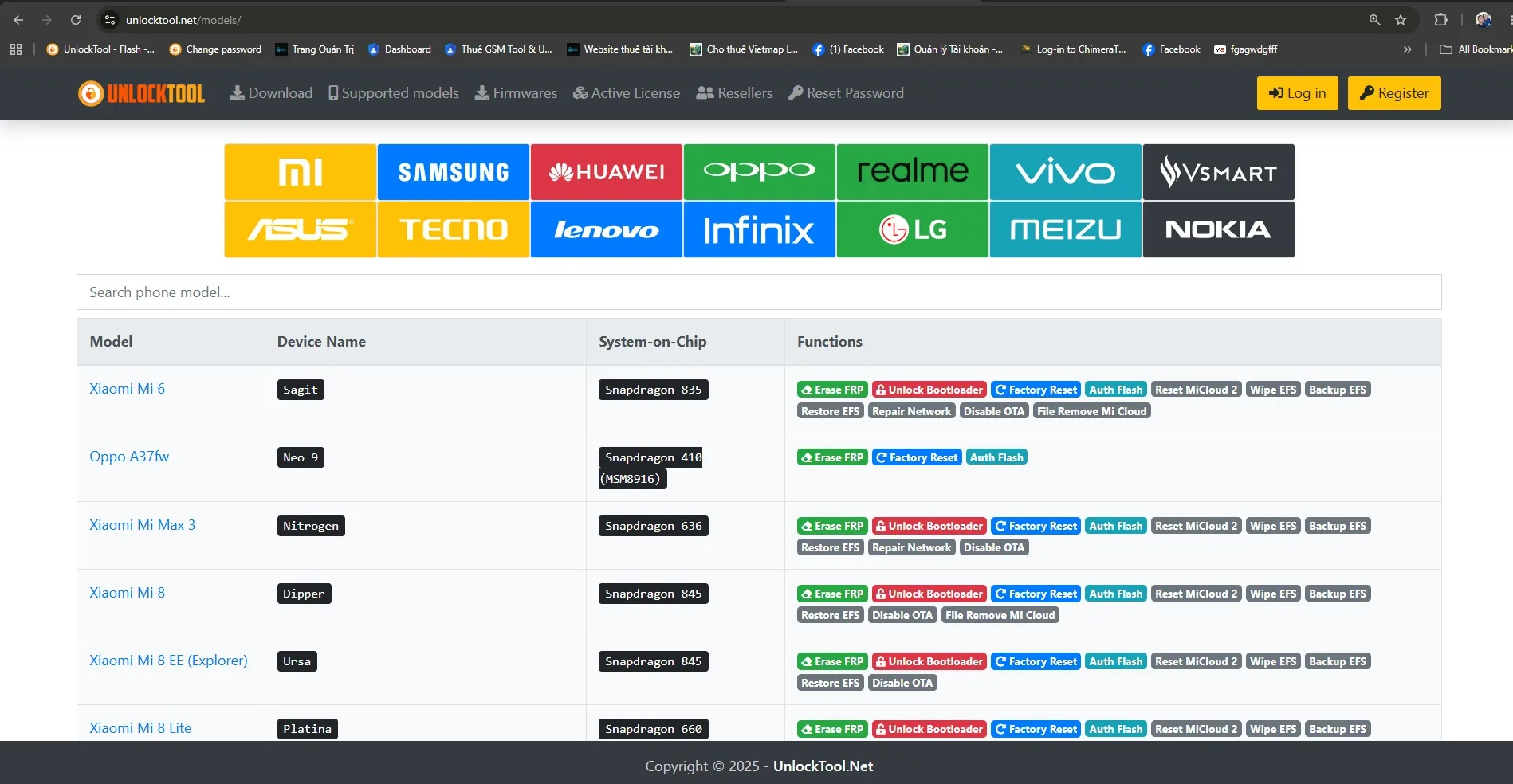Open the Xiaomi Mi 8 EE (Explorer) link
The height and width of the screenshot is (784, 1513).
[x=168, y=661]
